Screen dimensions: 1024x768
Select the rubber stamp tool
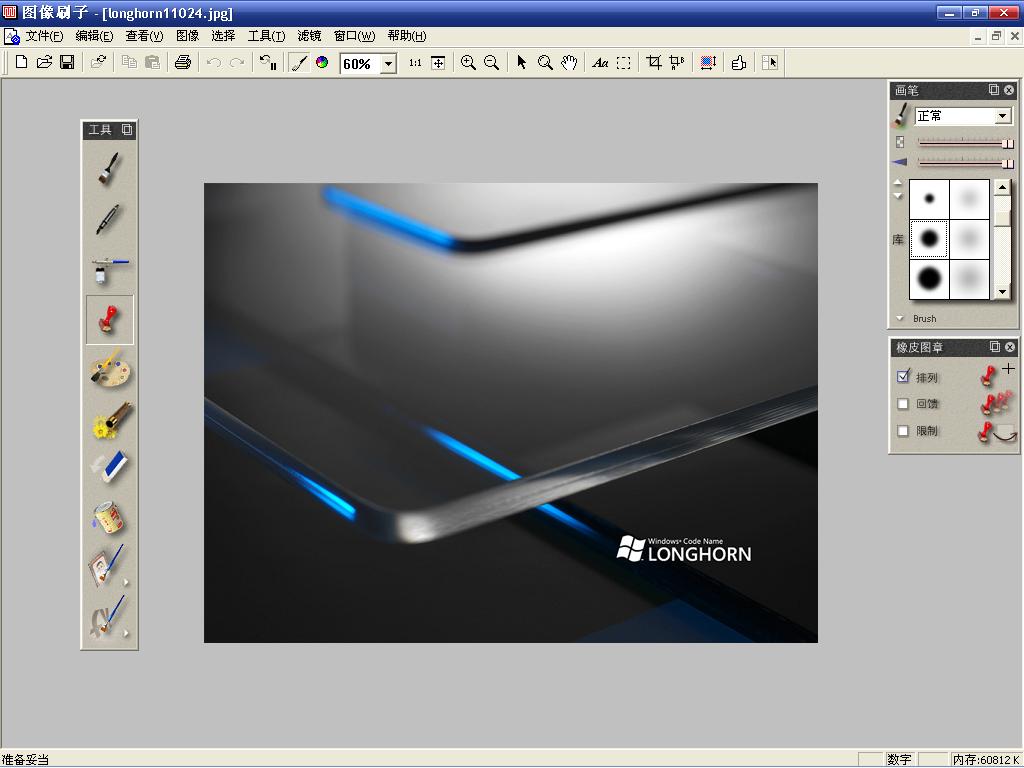click(x=109, y=319)
